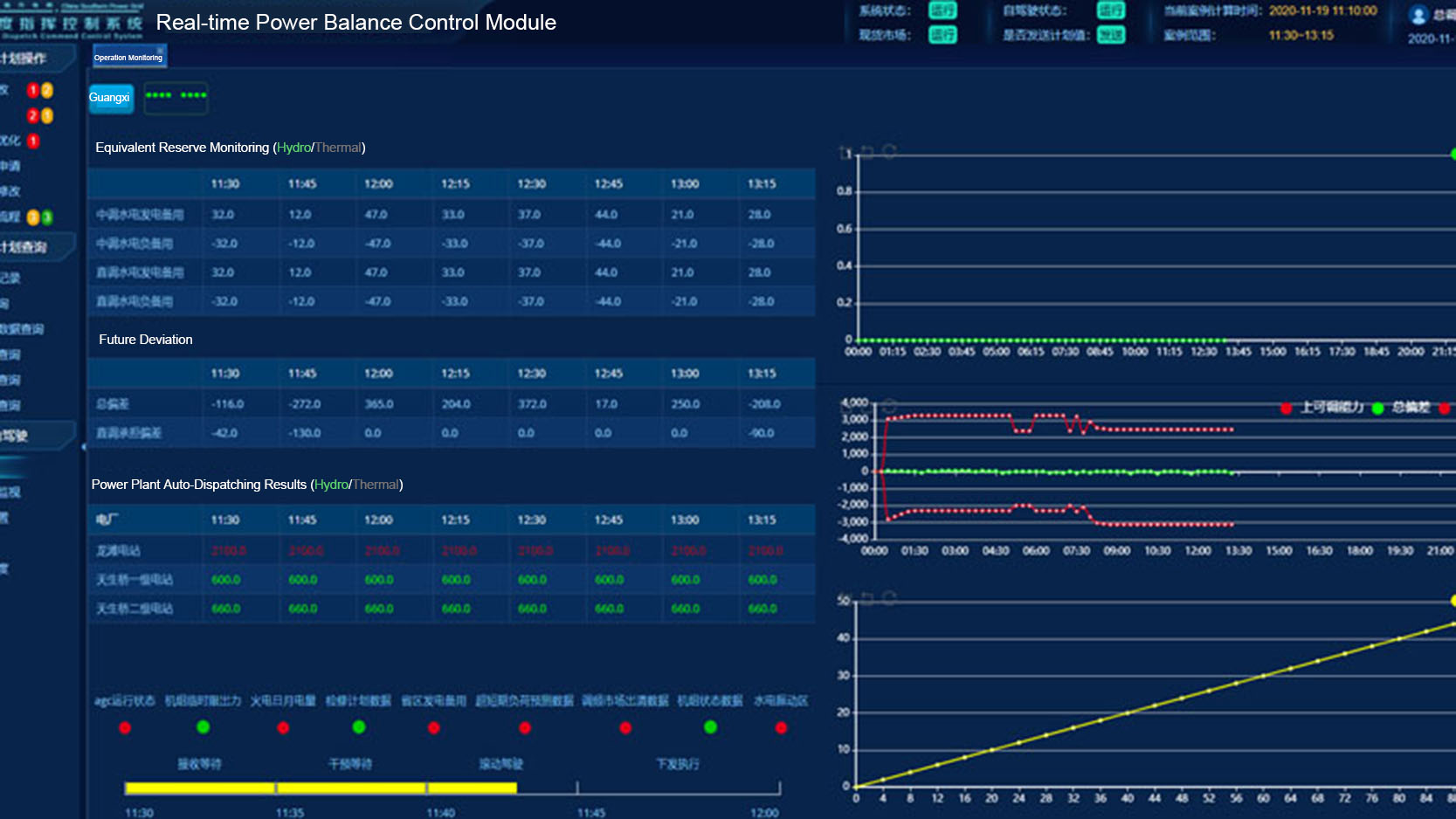Expand the 计划操作 sidebar section

26,58
